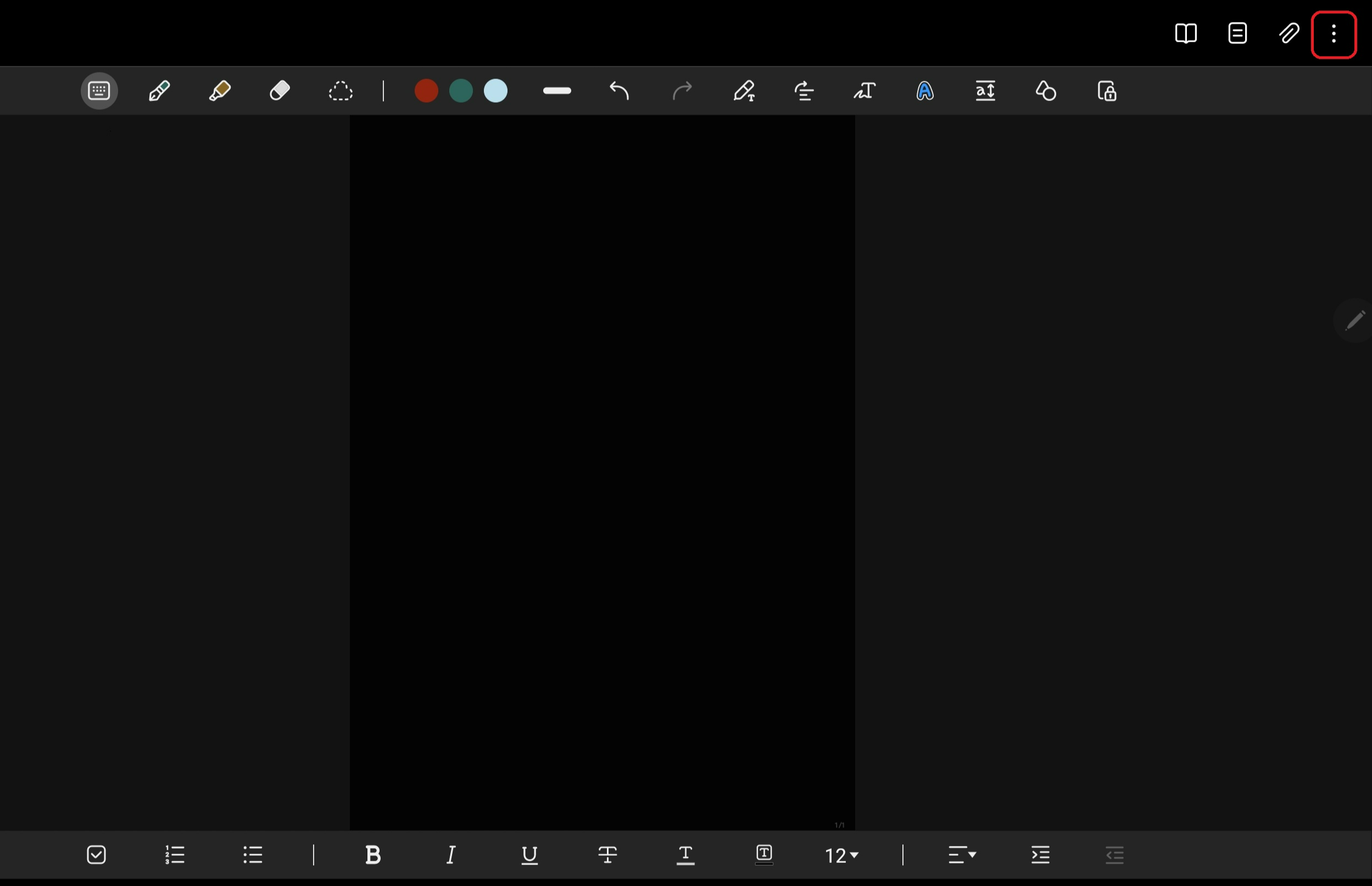Tap the floating pencil edit button
The image size is (1372, 886).
[1354, 320]
